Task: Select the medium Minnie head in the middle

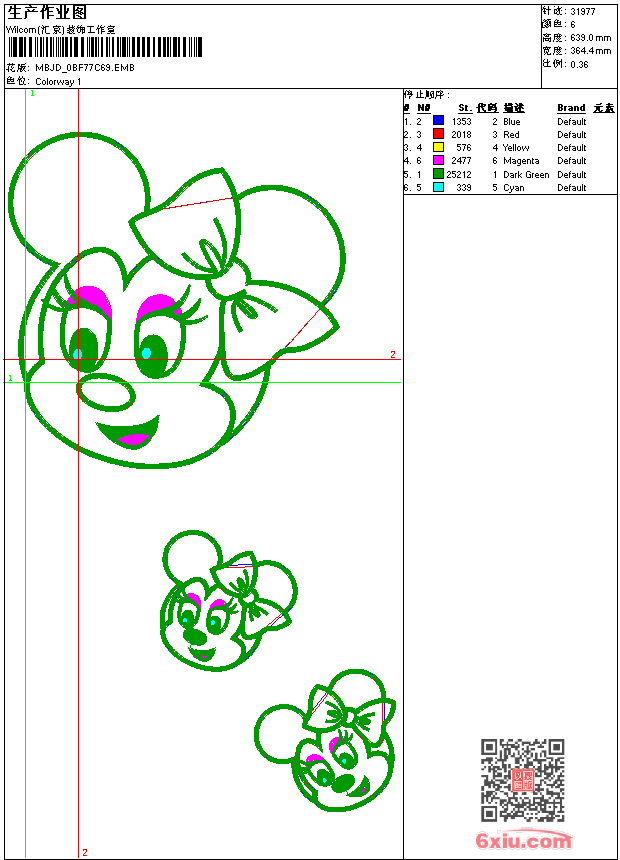Action: pos(229,601)
